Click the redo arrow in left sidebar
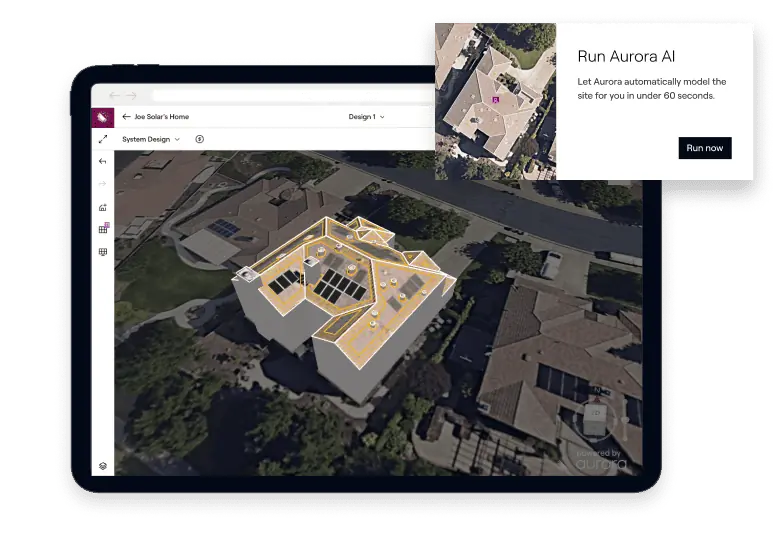Viewport: 778px width, 557px height. pos(102,184)
